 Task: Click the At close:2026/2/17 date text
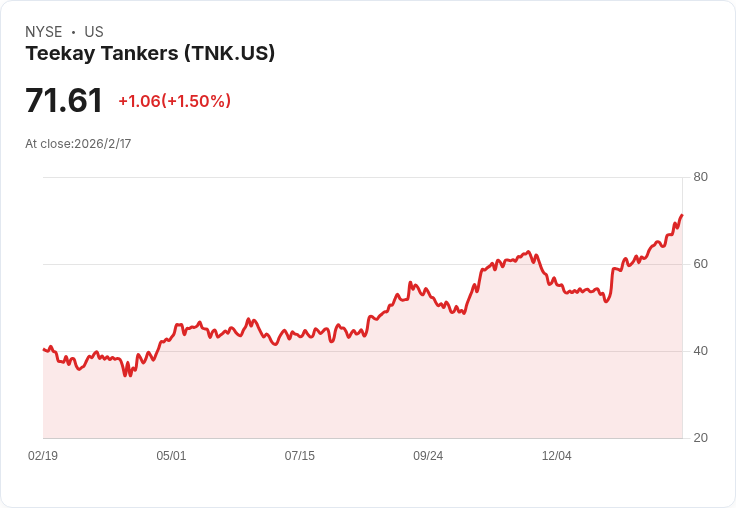[x=78, y=144]
